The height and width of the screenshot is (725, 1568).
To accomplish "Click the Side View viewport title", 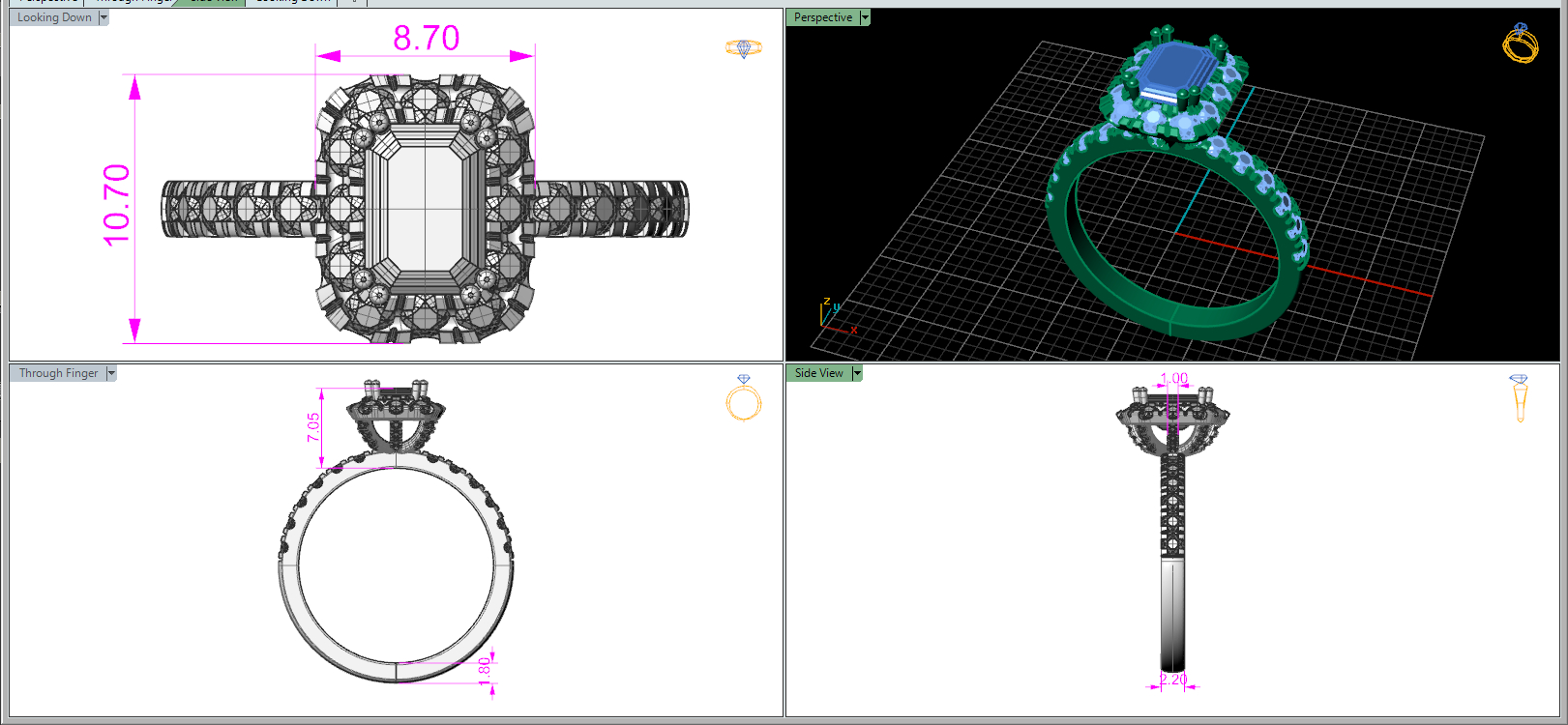I will click(x=818, y=373).
